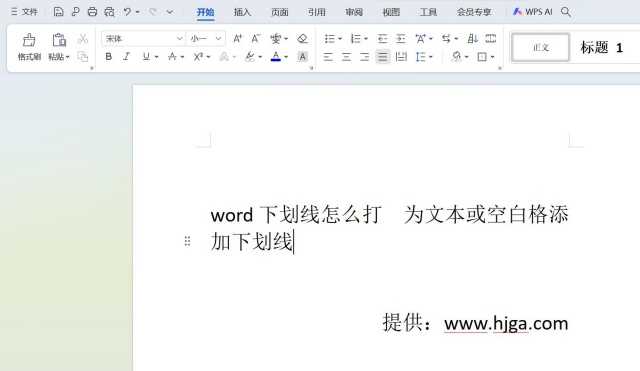
Task: Click the save document icon
Action: click(58, 12)
